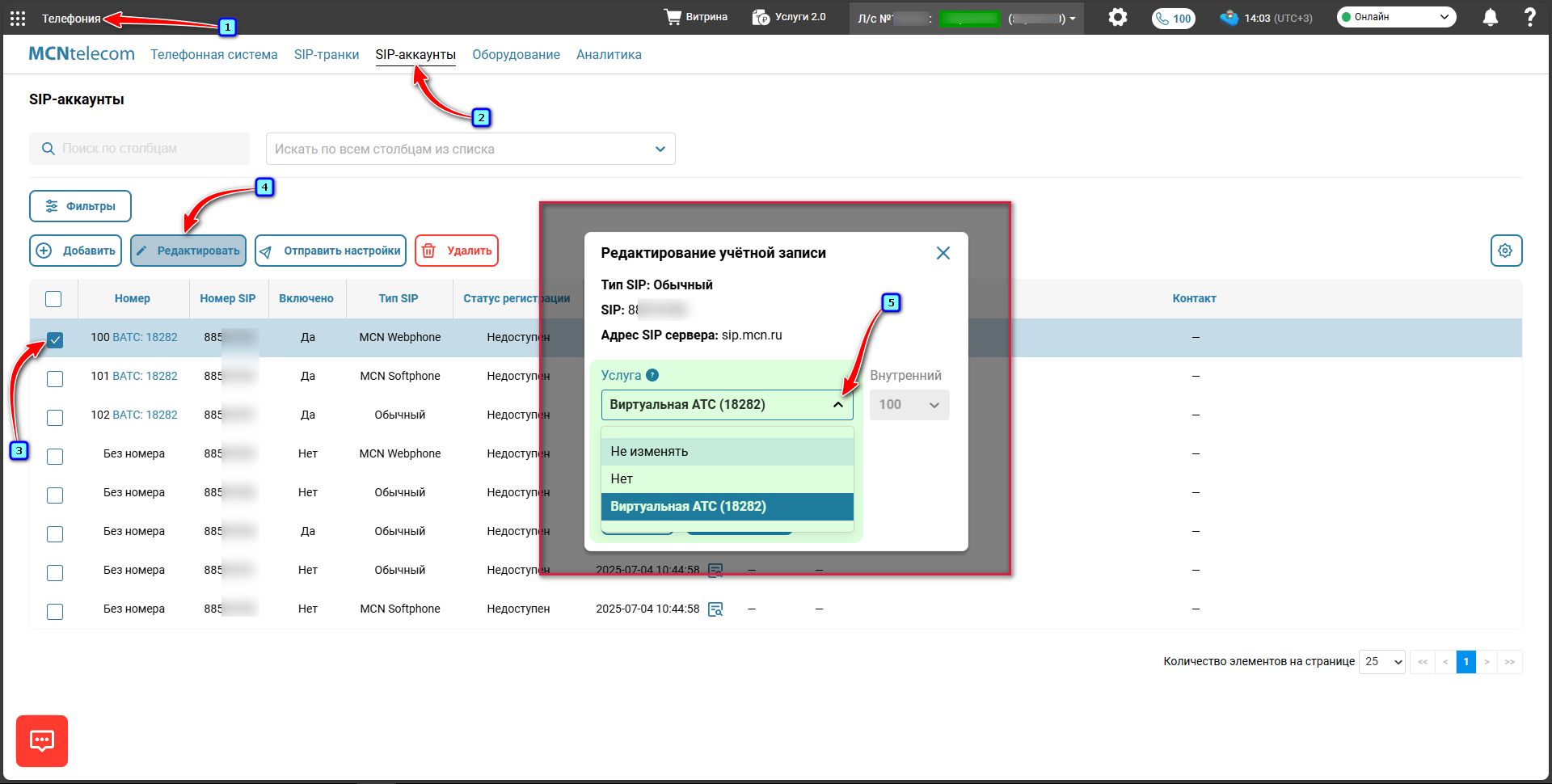Click the last page double arrow

[x=1510, y=661]
